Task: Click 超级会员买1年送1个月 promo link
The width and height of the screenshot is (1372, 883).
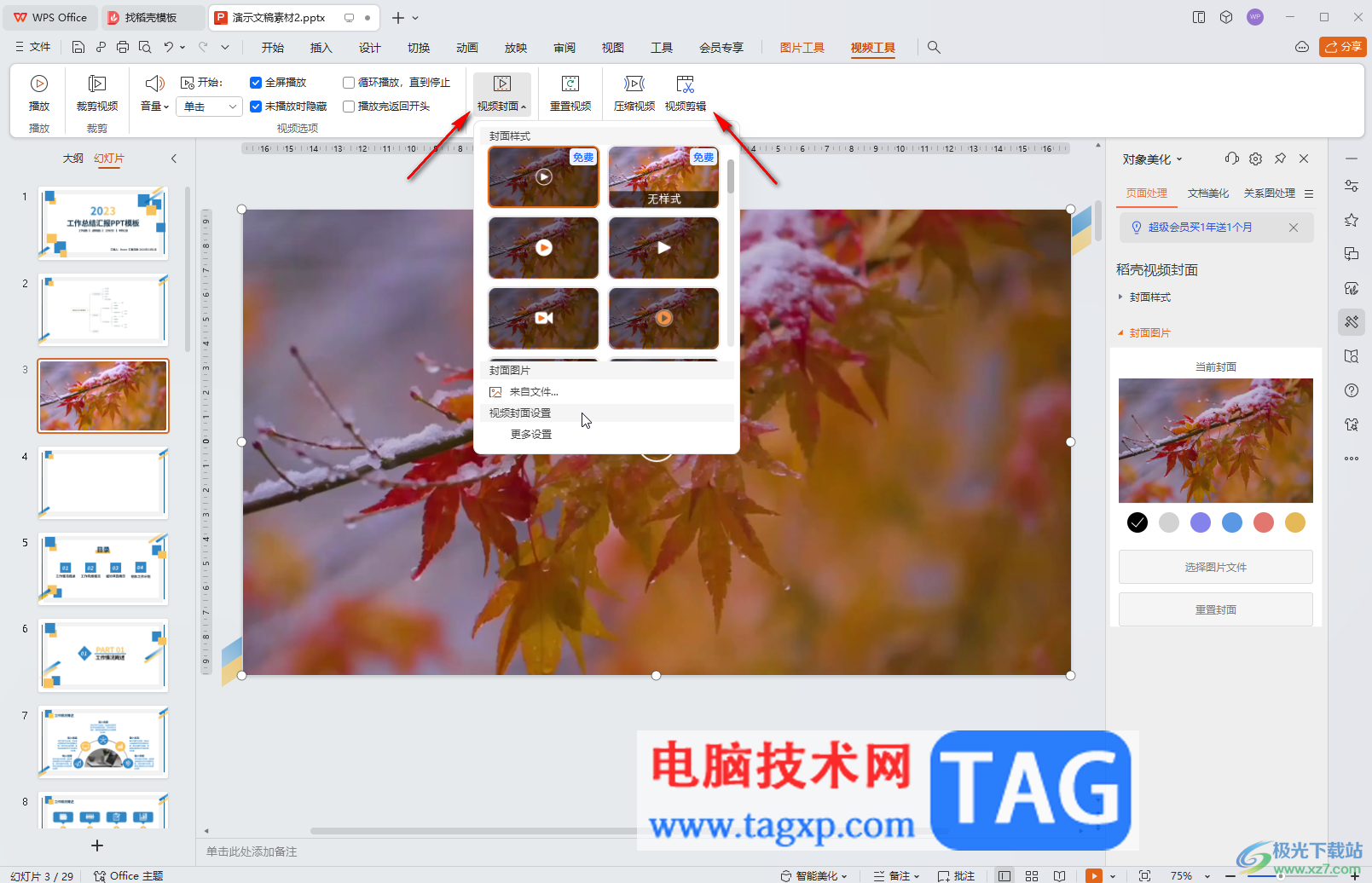Action: [x=1200, y=228]
